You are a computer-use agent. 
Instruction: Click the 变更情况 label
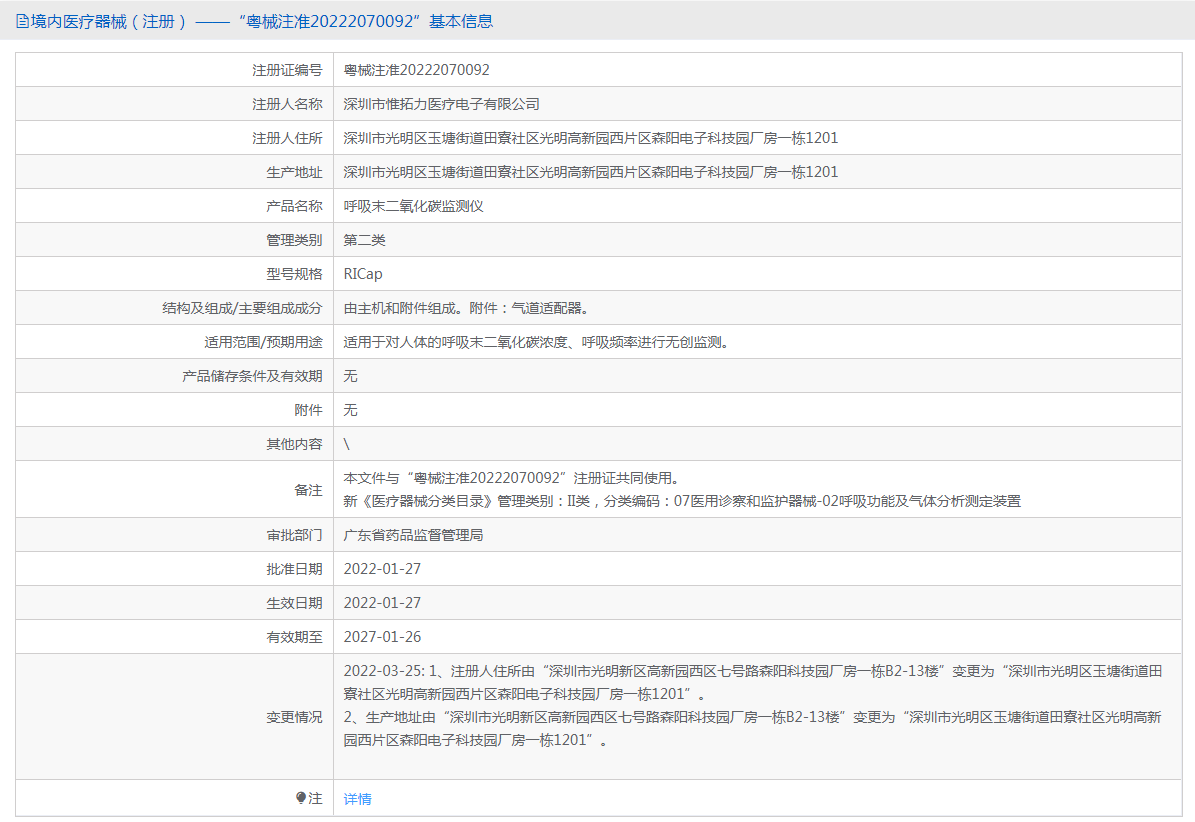(294, 717)
